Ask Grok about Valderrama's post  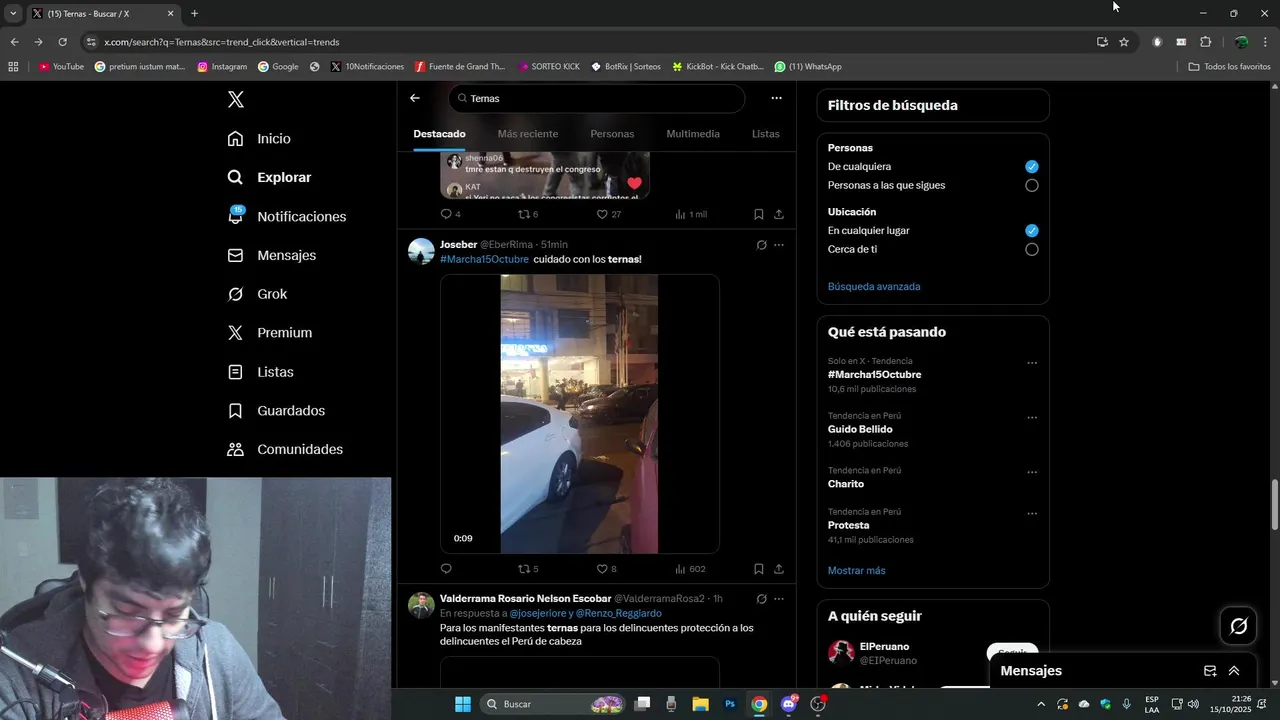pos(761,599)
